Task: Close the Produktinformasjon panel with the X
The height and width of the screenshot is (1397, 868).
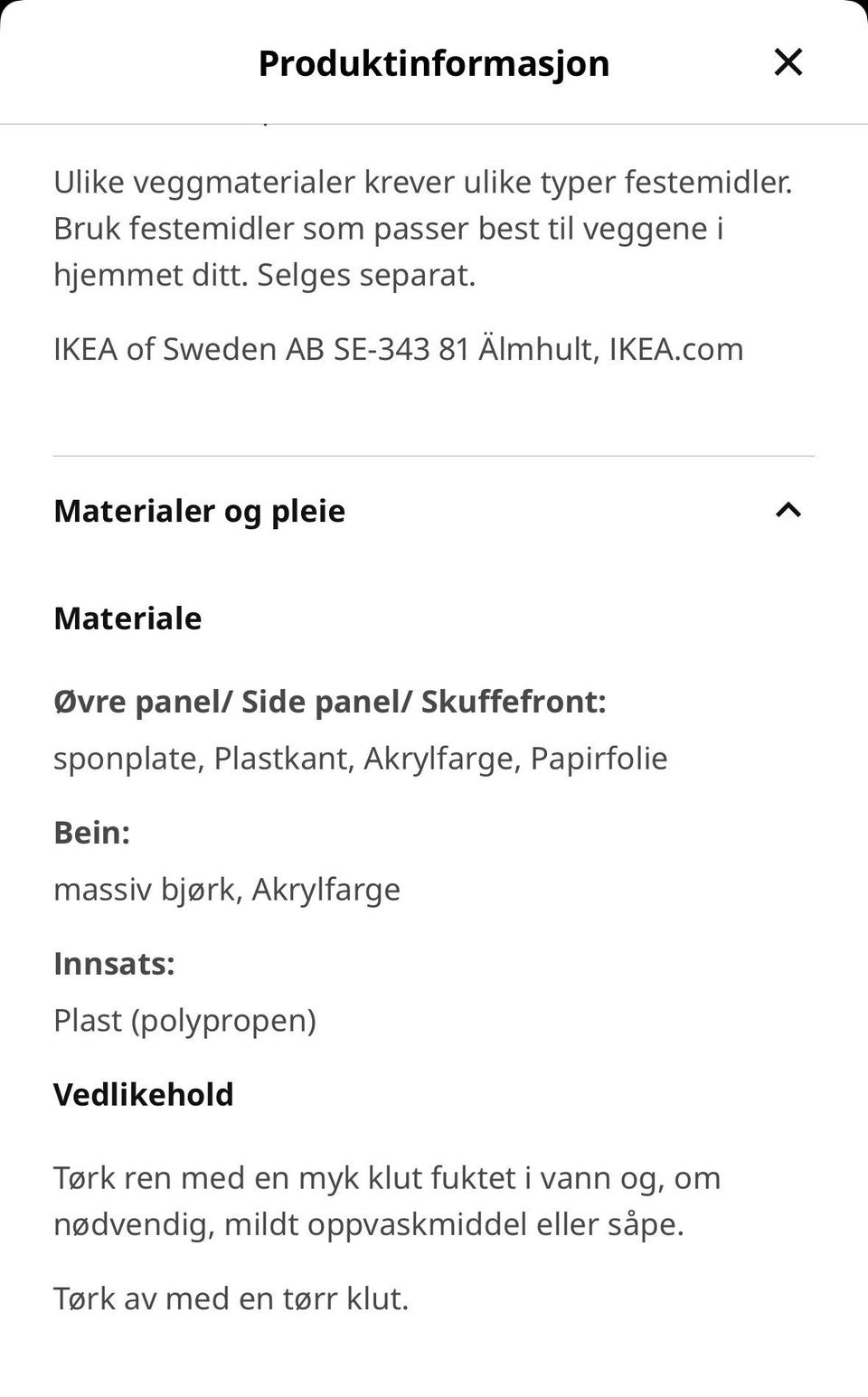Action: tap(788, 62)
